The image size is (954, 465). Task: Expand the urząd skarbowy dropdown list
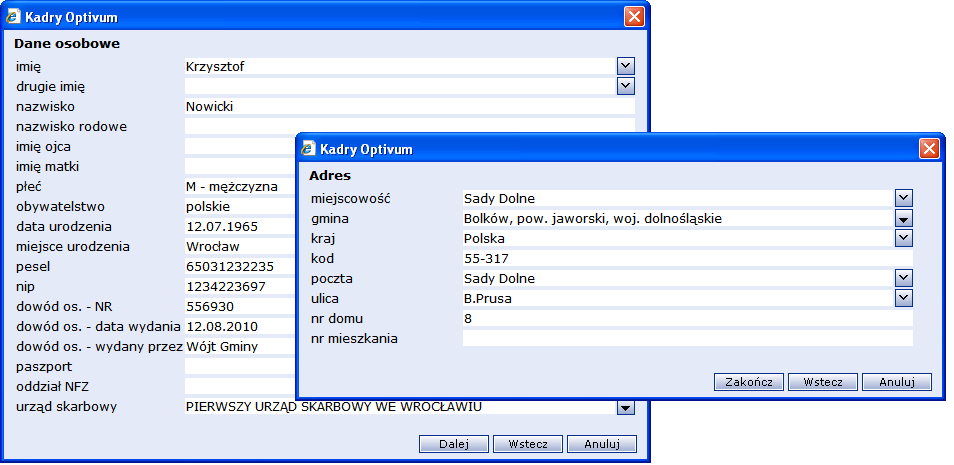tap(625, 407)
